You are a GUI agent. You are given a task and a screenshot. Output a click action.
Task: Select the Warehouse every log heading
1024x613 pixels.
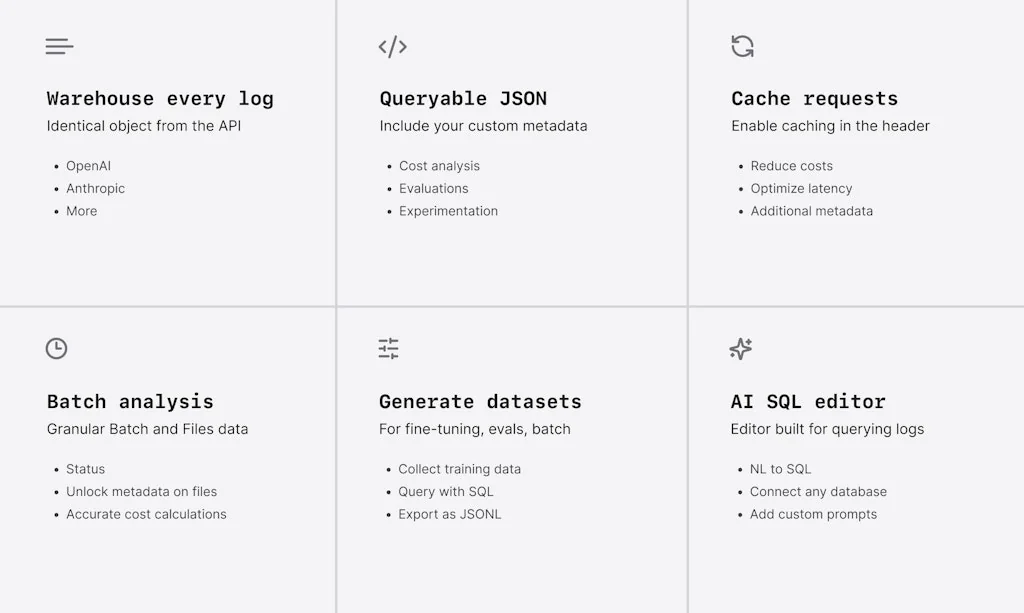tap(160, 98)
